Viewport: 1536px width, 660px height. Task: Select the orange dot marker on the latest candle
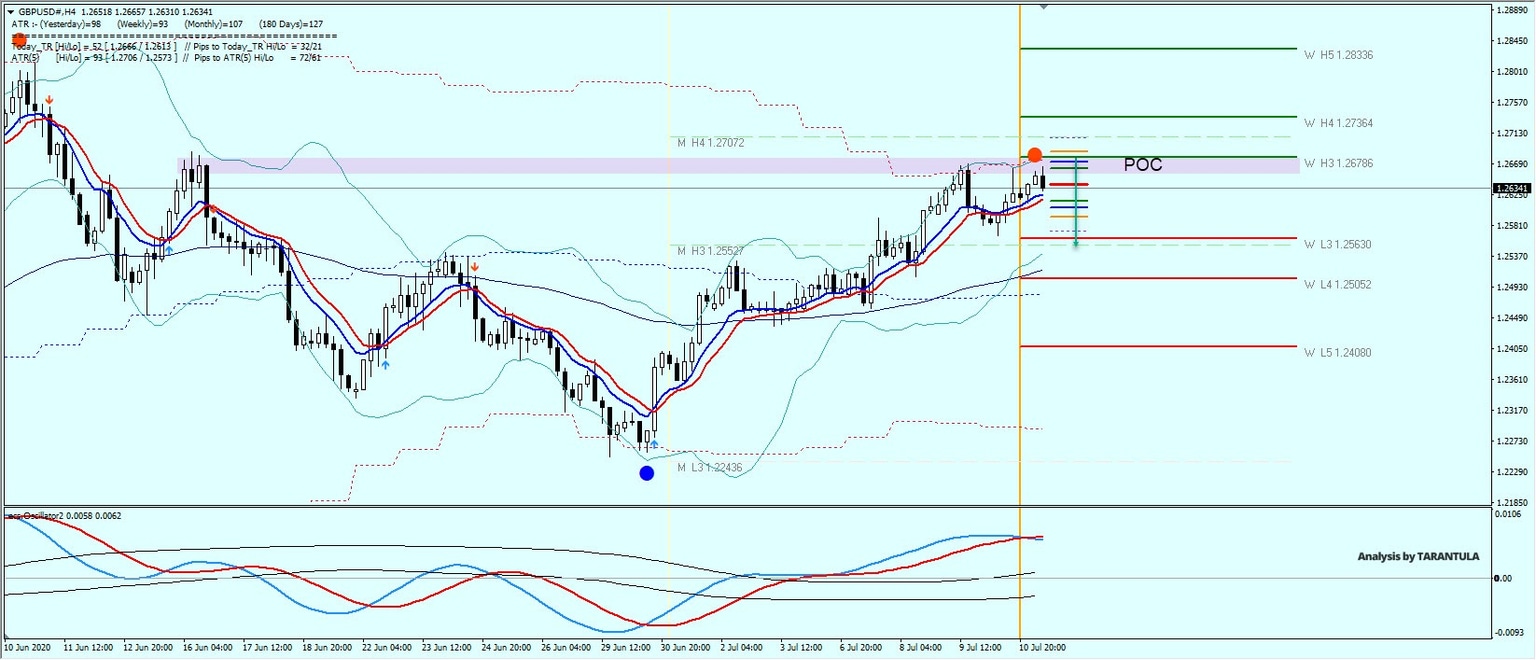point(1035,155)
